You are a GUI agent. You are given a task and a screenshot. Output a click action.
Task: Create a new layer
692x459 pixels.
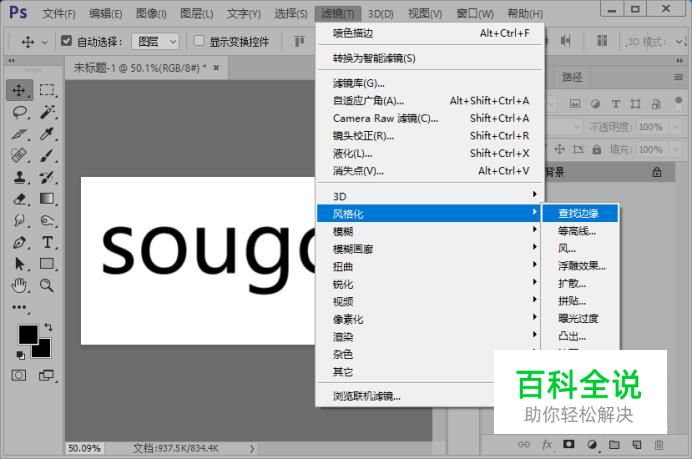[x=637, y=444]
